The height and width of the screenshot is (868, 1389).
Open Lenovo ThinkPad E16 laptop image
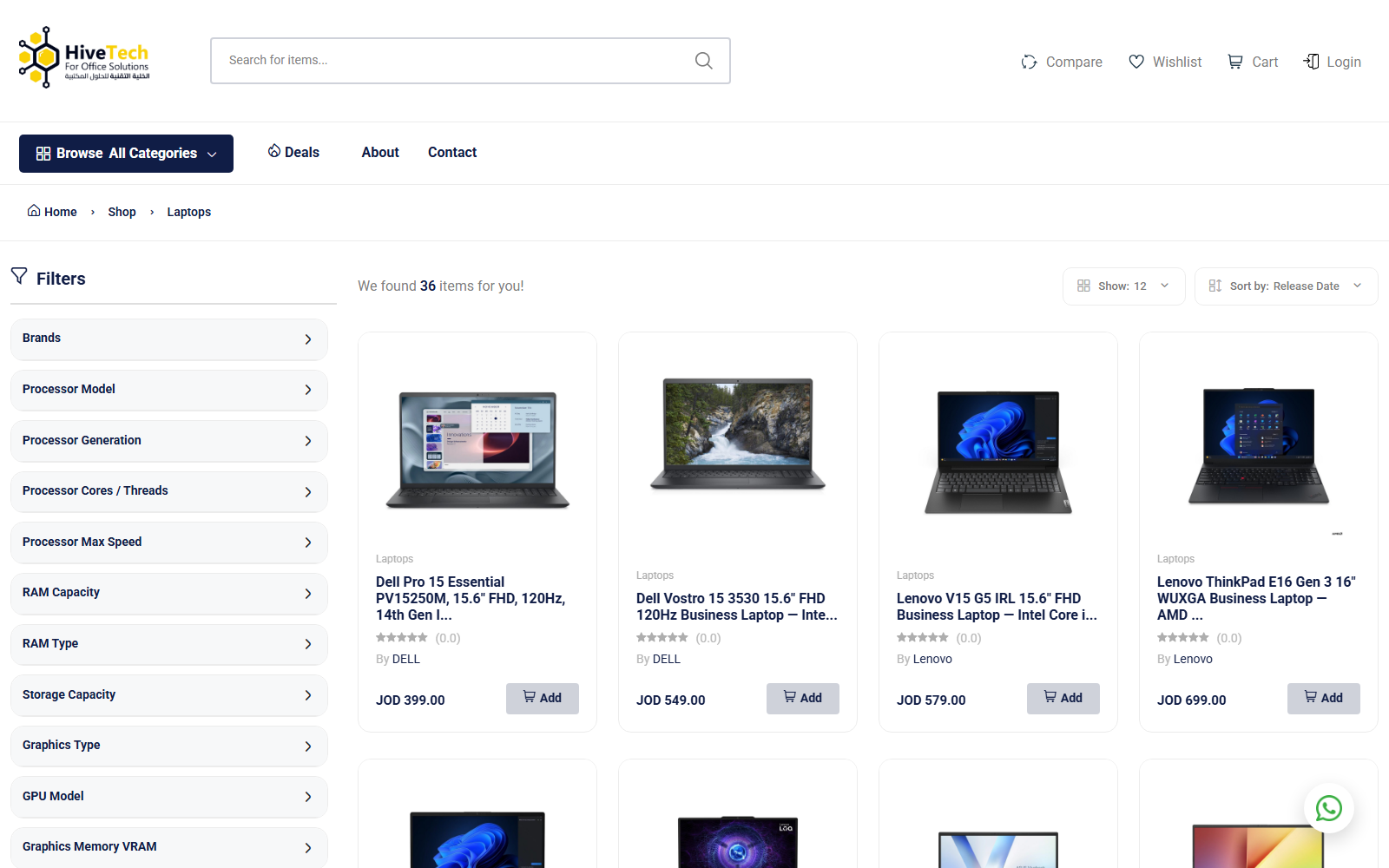click(1259, 445)
